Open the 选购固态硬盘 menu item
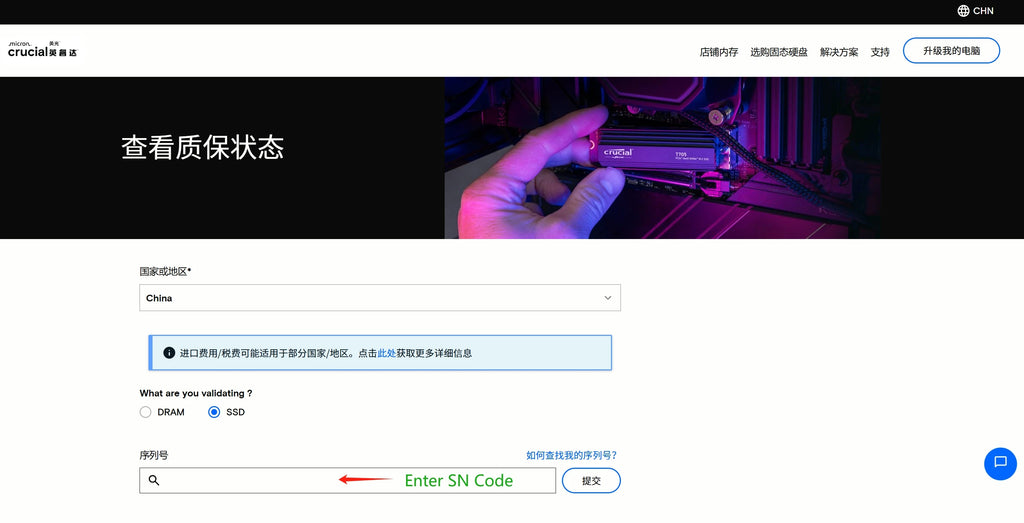The width and height of the screenshot is (1024, 523). (778, 52)
